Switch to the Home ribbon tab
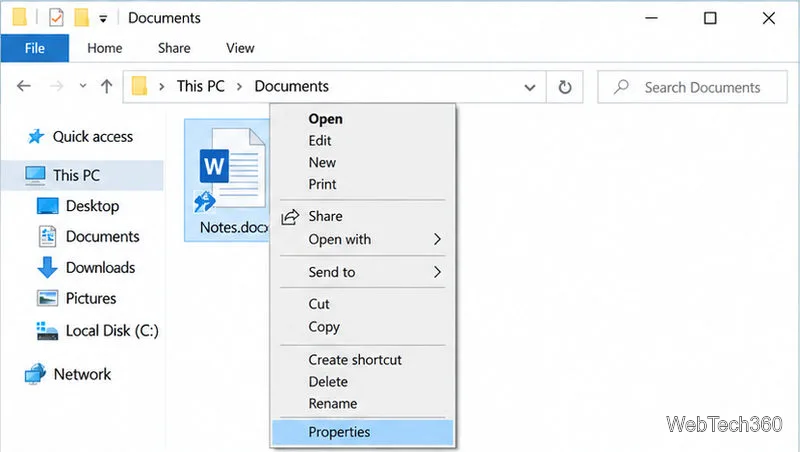800x452 pixels. coord(105,48)
